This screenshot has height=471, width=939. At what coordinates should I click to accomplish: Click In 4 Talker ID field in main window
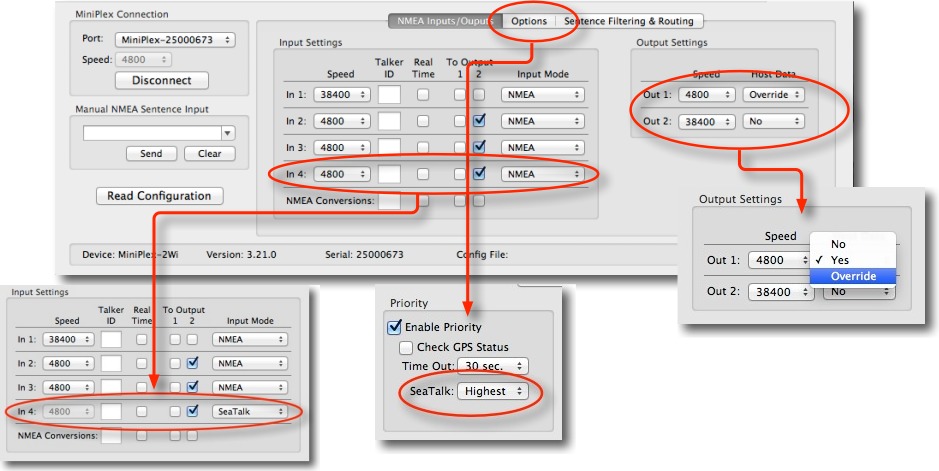(x=389, y=174)
